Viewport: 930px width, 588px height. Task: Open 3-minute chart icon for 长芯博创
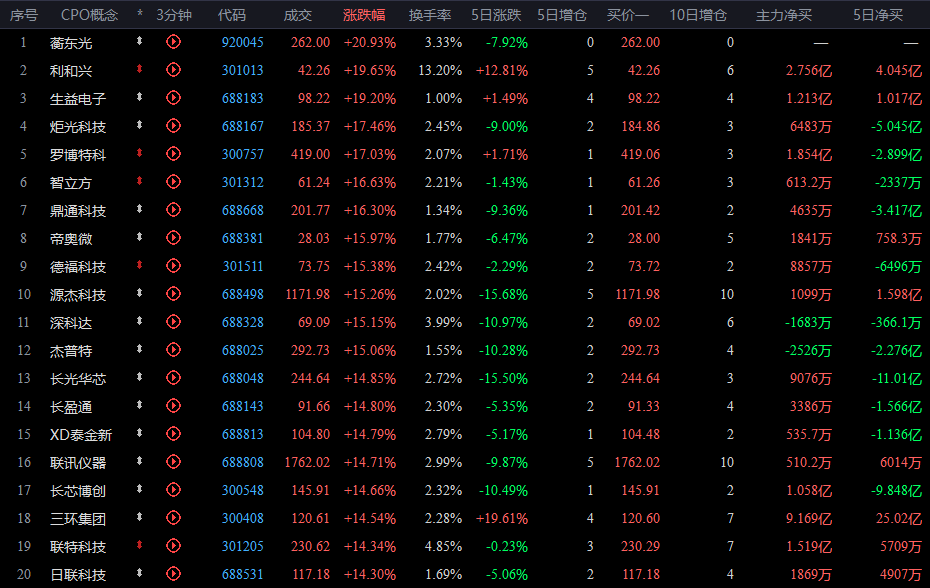[173, 490]
